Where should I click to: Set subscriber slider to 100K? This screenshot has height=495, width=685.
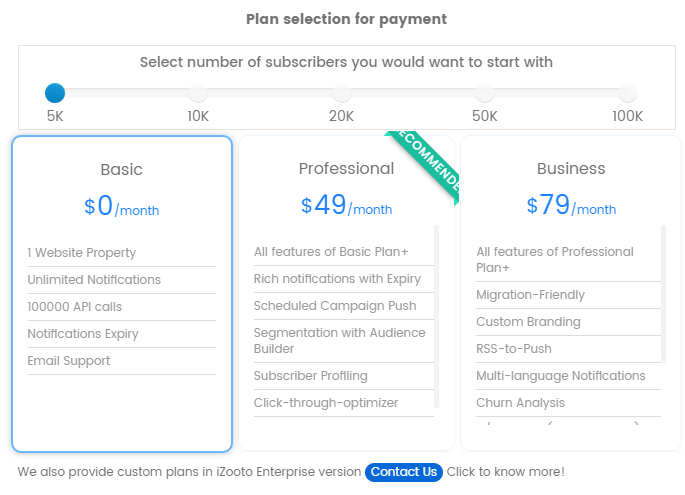[x=628, y=93]
